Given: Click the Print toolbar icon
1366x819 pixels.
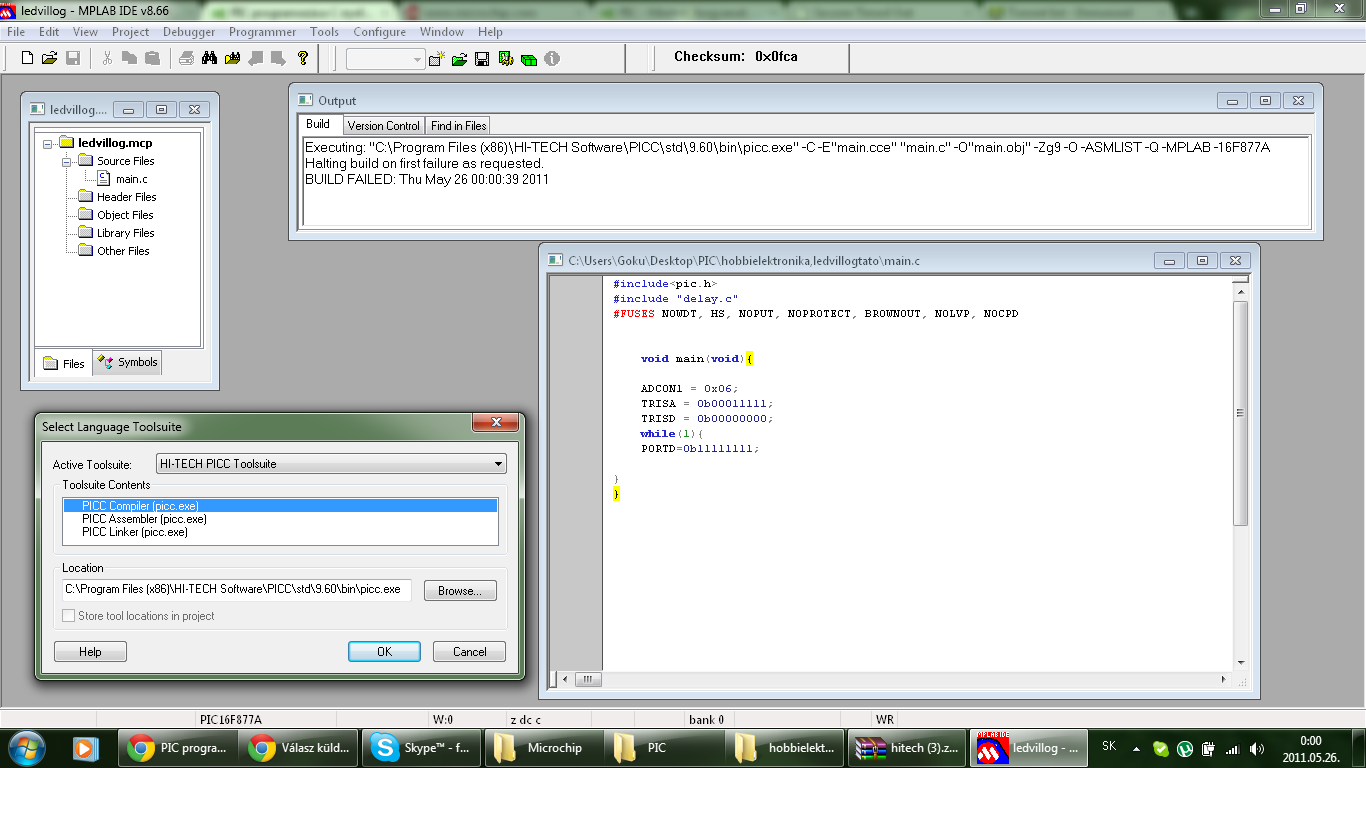Looking at the screenshot, I should (x=187, y=59).
